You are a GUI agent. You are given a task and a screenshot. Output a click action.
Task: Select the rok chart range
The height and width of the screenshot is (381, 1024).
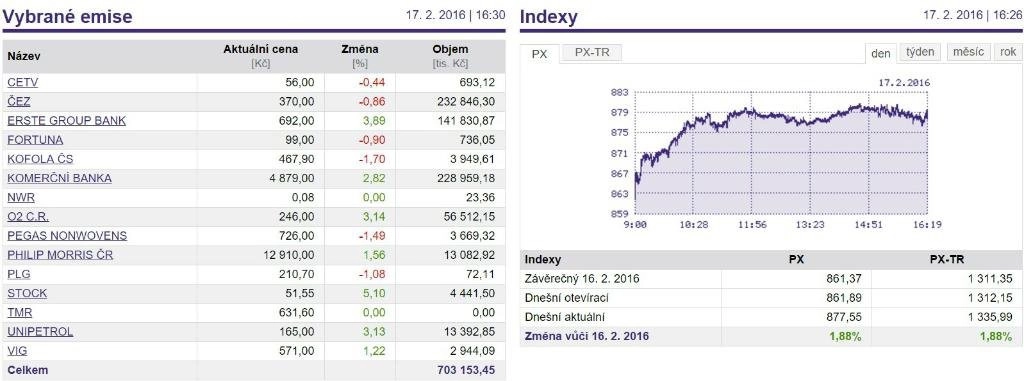[1008, 52]
